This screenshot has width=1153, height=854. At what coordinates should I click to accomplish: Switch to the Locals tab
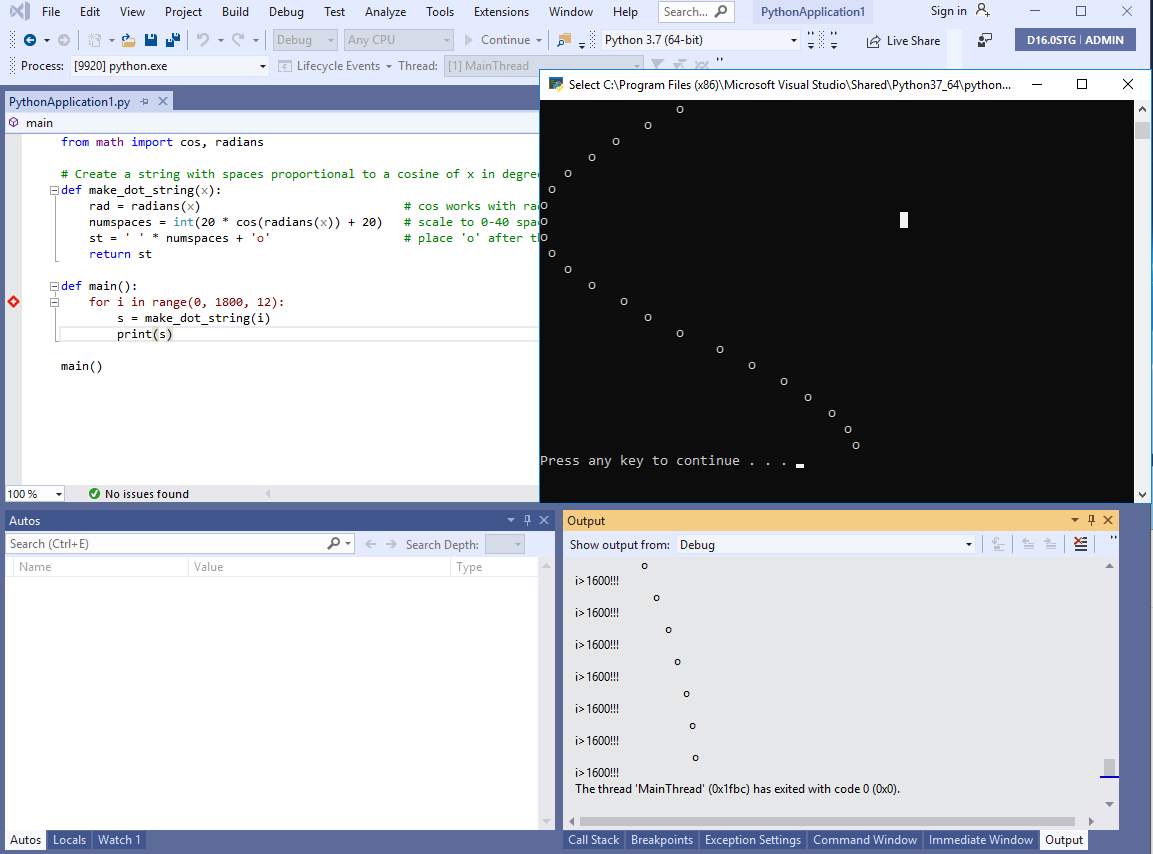tap(68, 839)
